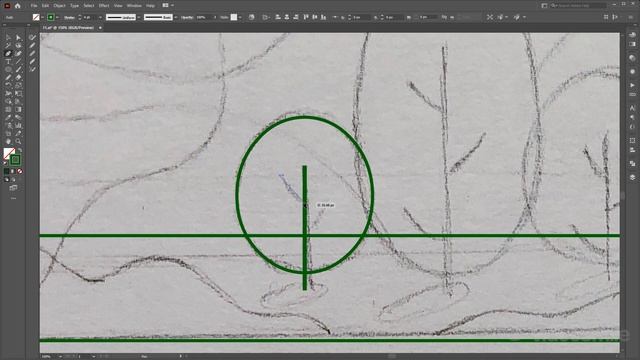Select the Hand tool
Screen dimensions: 640x360
(8, 142)
